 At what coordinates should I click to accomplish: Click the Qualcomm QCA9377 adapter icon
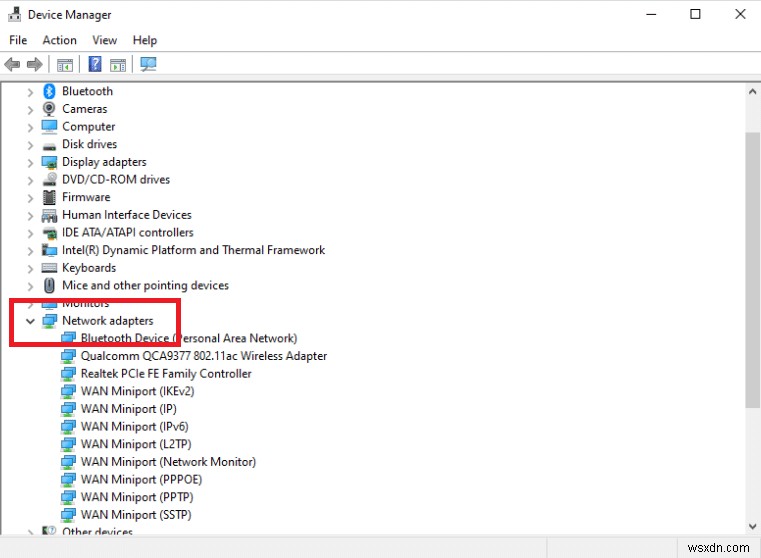(68, 356)
